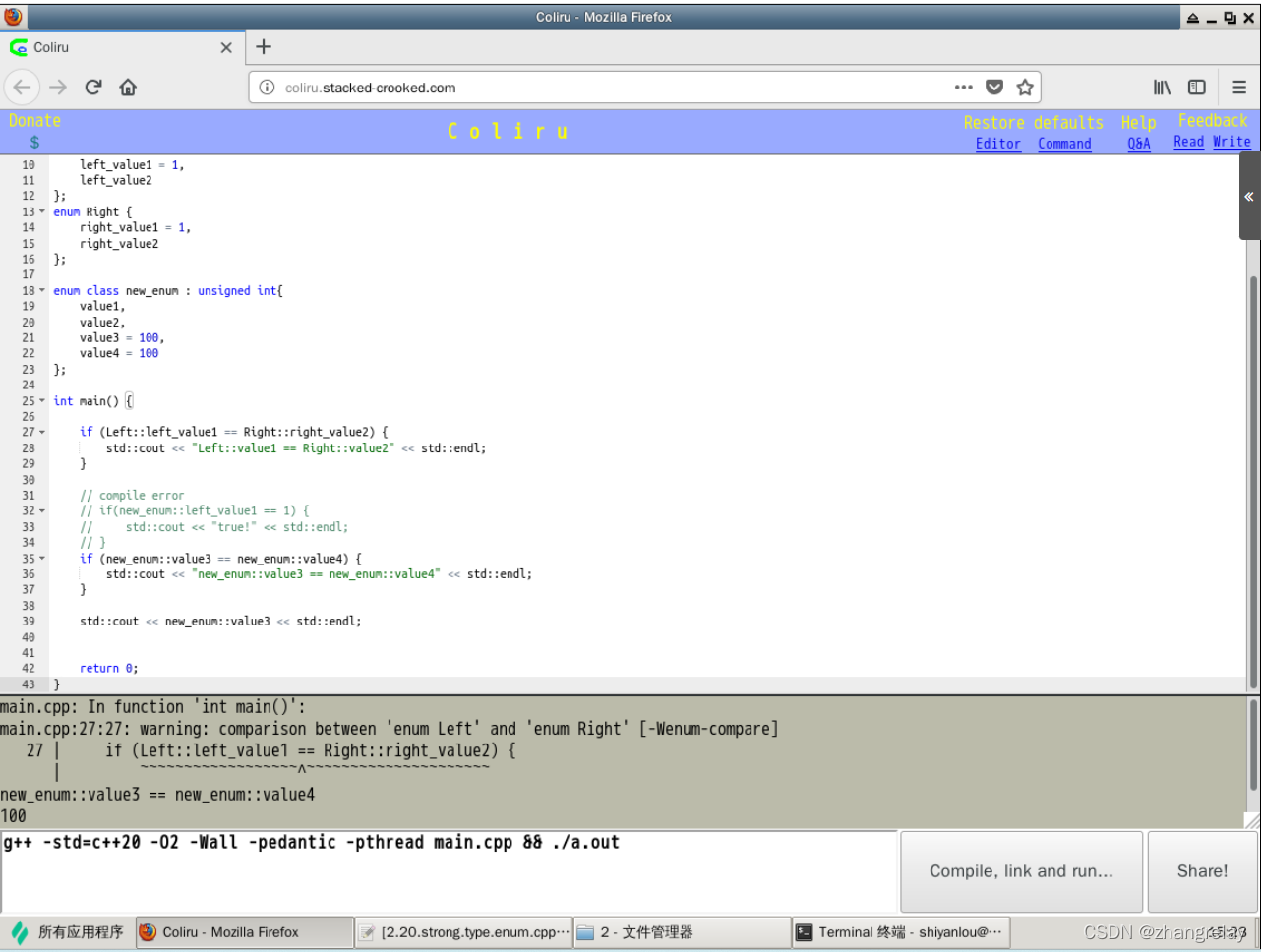1261x952 pixels.
Task: Click the 'return 0;' code line
Action: tap(109, 669)
